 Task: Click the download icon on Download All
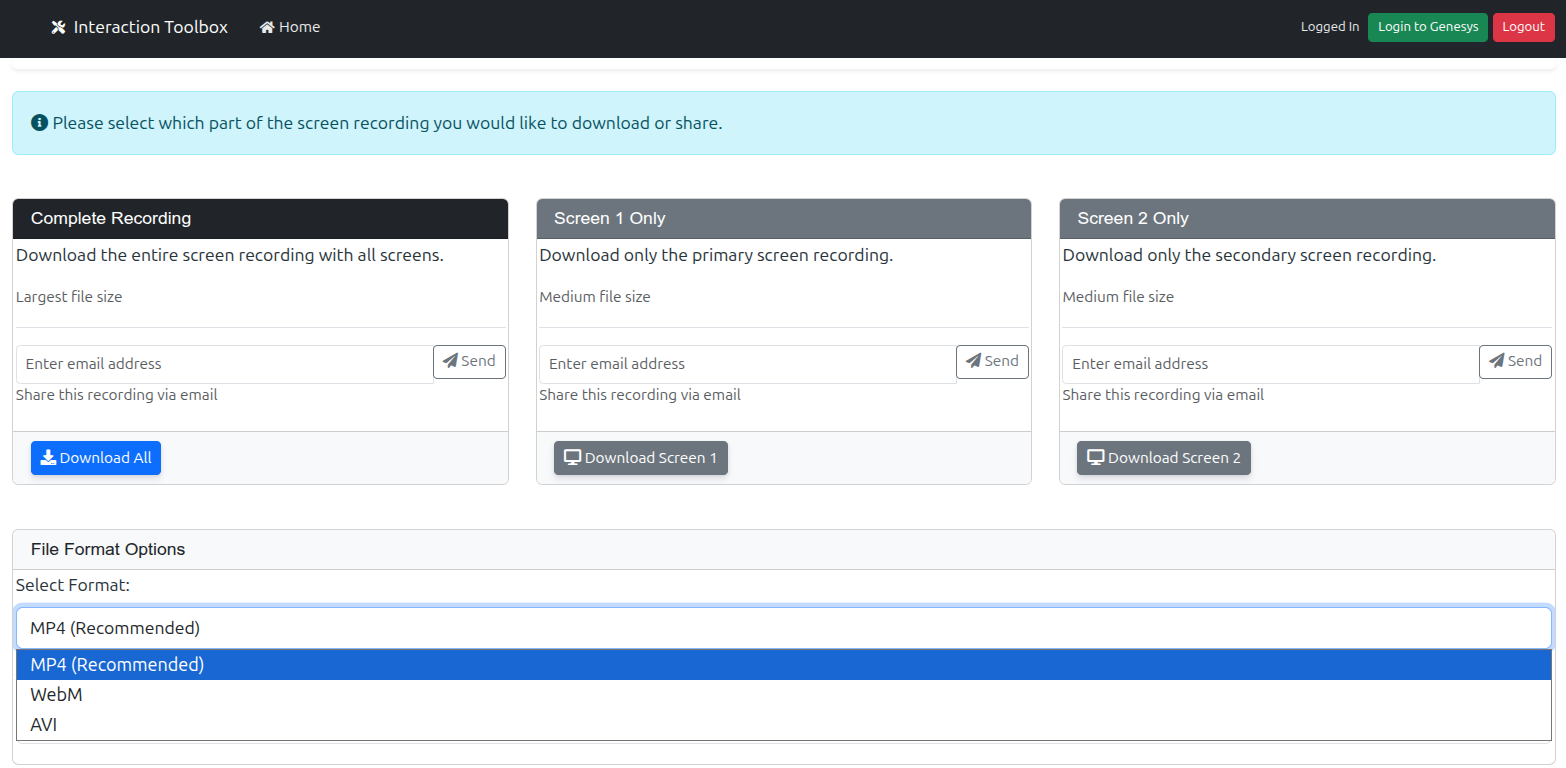(x=48, y=458)
